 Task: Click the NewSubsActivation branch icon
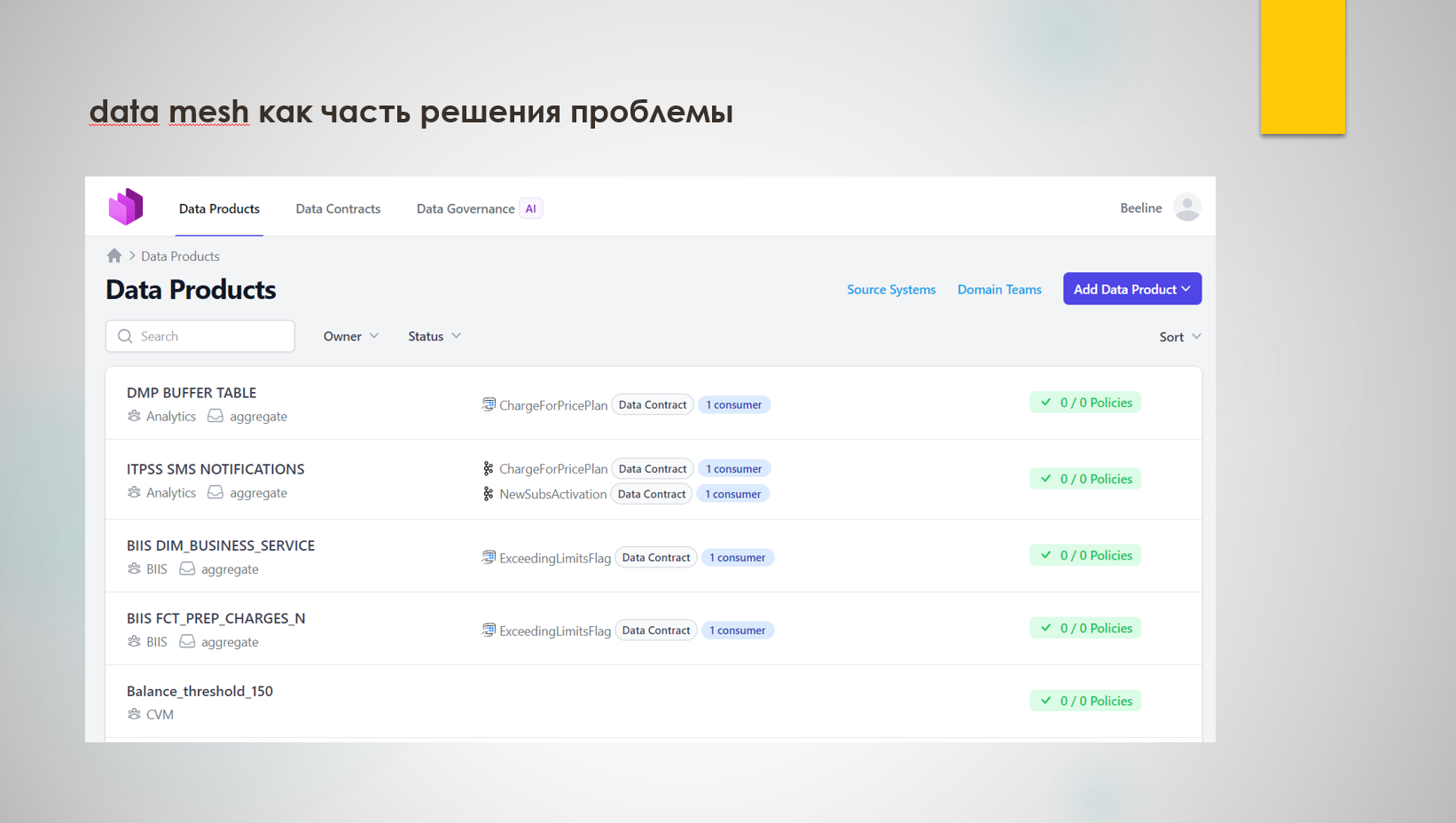489,494
